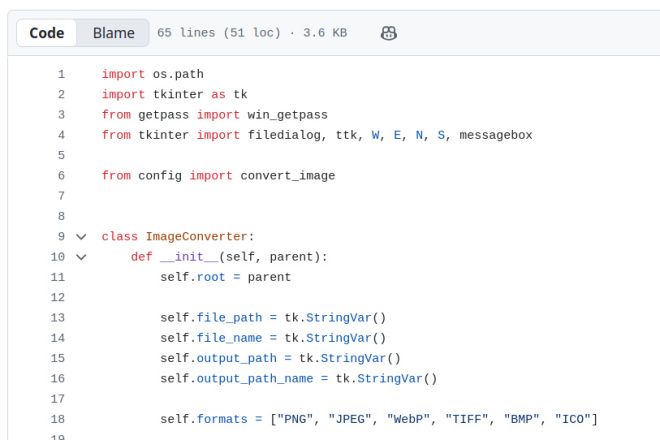Click 'parent' value on line 11
Image resolution: width=660 pixels, height=440 pixels.
269,277
